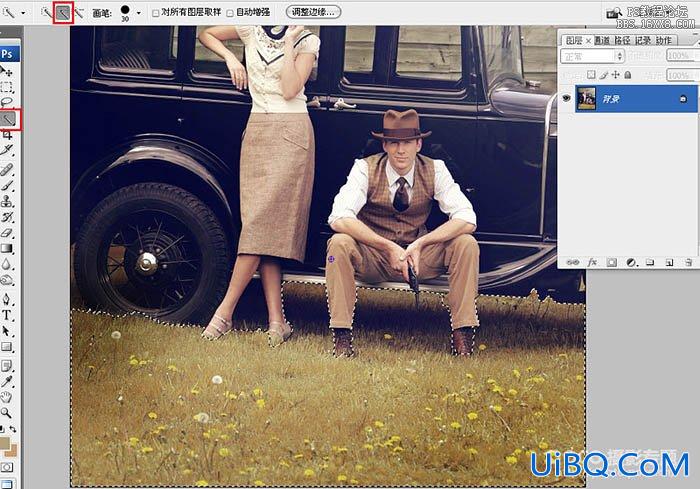Select the Move tool
The image size is (700, 489).
(x=7, y=71)
